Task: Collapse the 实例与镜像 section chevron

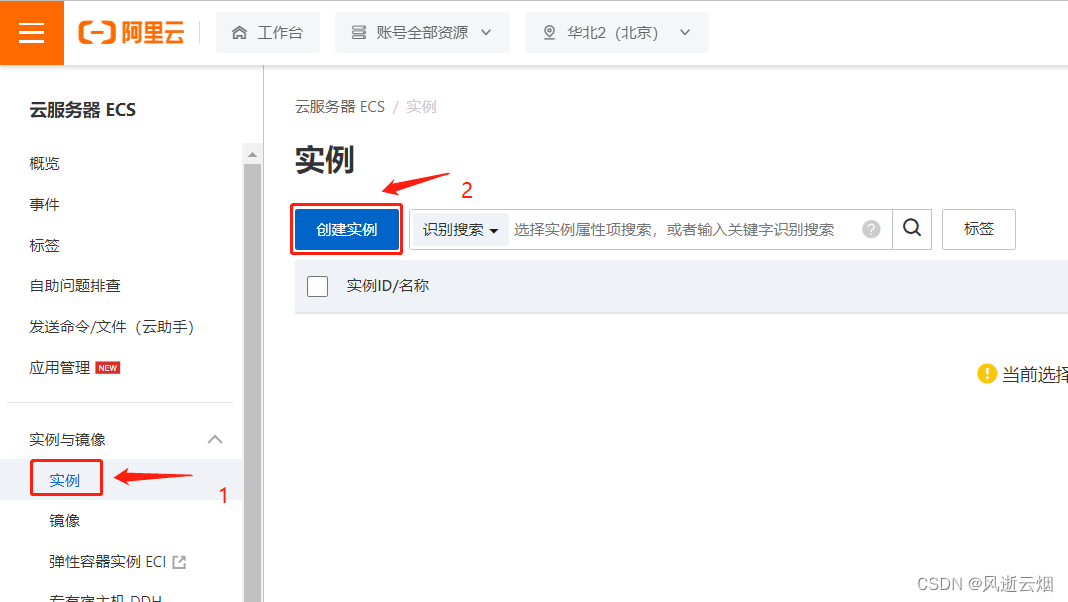Action: click(215, 439)
